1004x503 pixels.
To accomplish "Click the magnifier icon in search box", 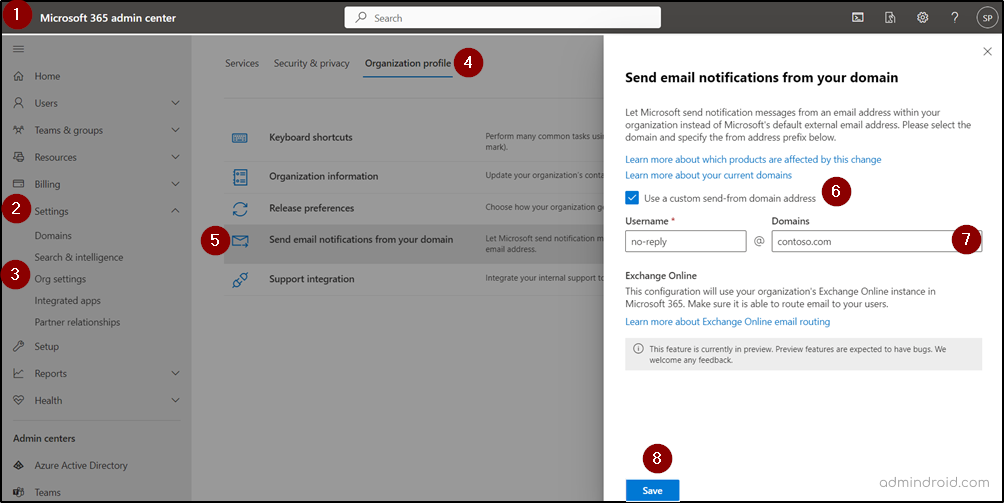I will click(x=361, y=18).
